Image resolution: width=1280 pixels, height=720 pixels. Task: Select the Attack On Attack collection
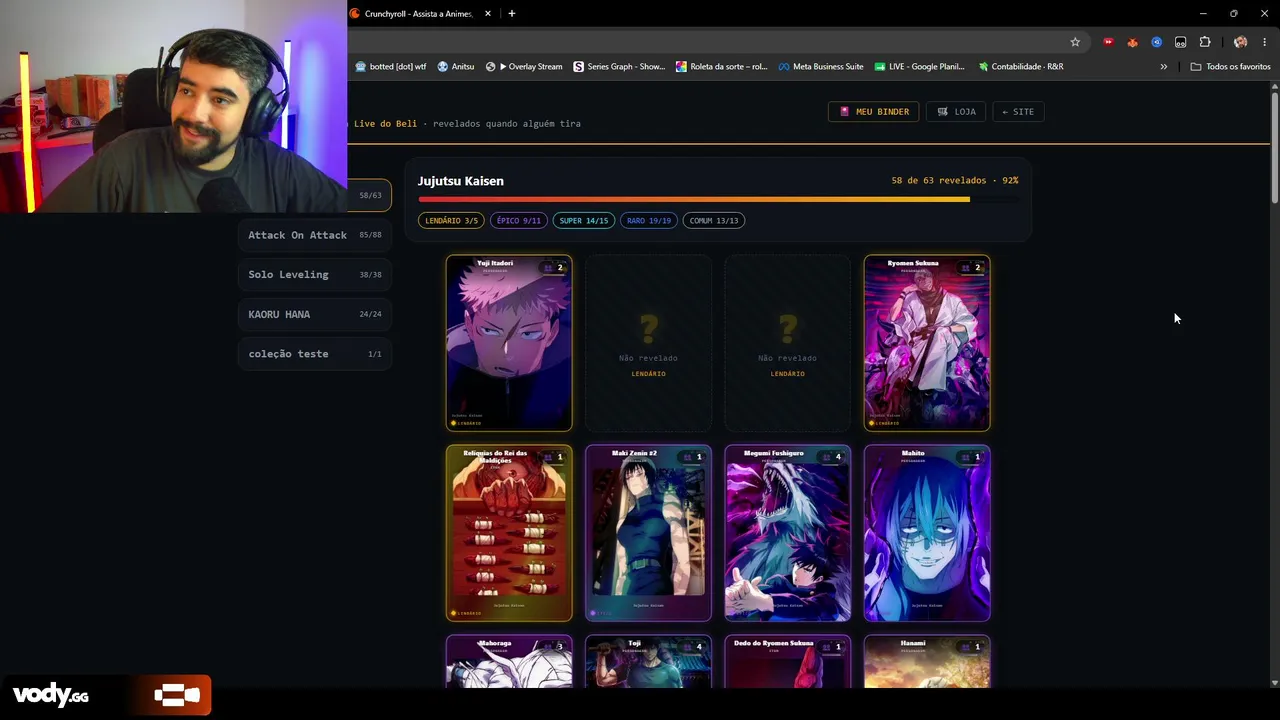click(x=315, y=235)
